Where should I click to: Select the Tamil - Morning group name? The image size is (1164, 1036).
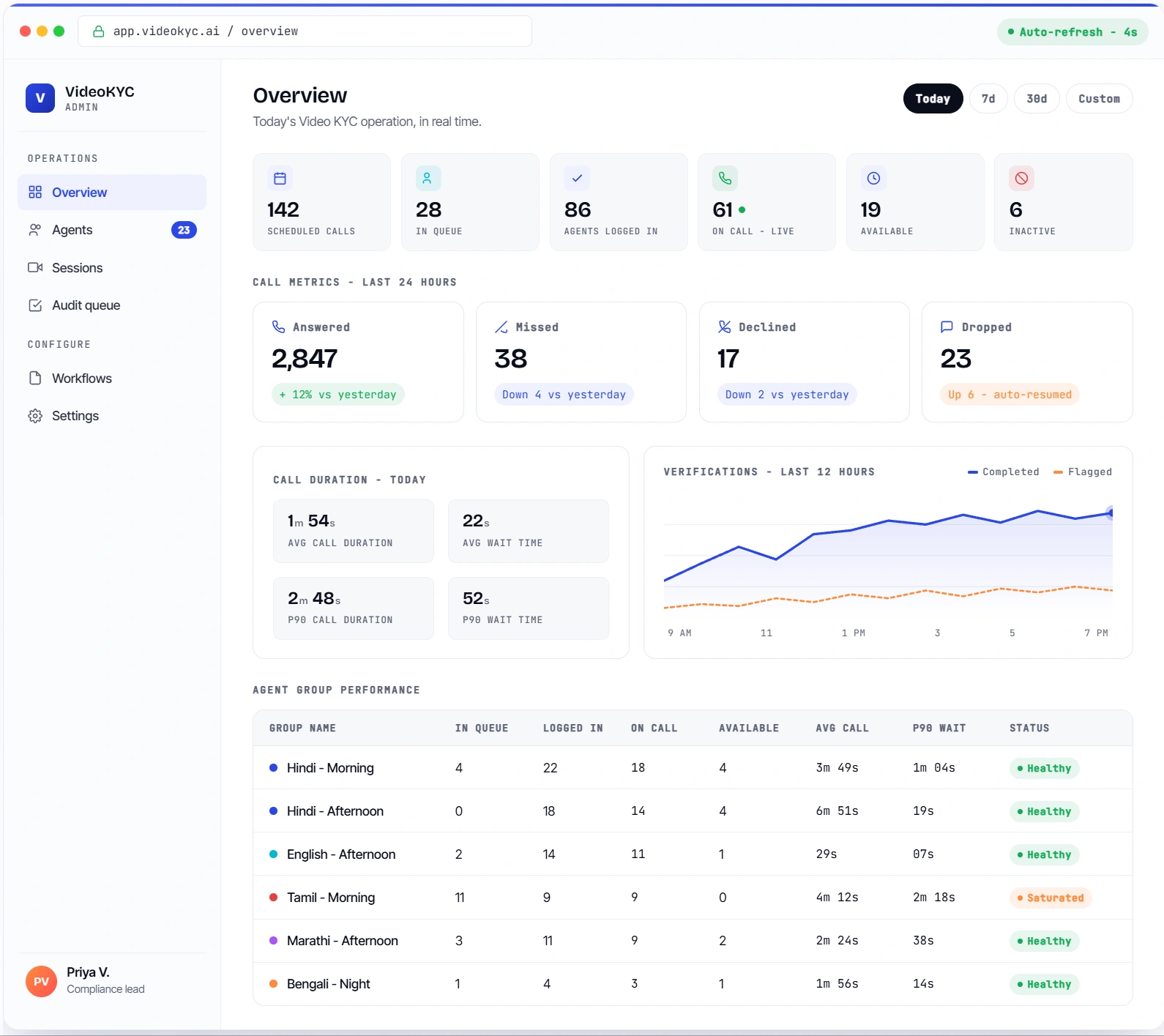coord(331,898)
